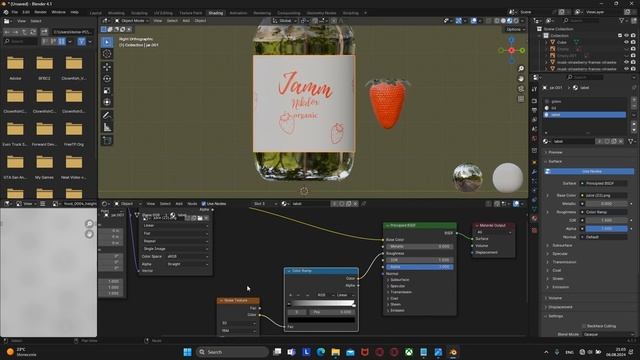640x360 pixels.
Task: Open the Output properties tab icon
Action: [x=534, y=110]
